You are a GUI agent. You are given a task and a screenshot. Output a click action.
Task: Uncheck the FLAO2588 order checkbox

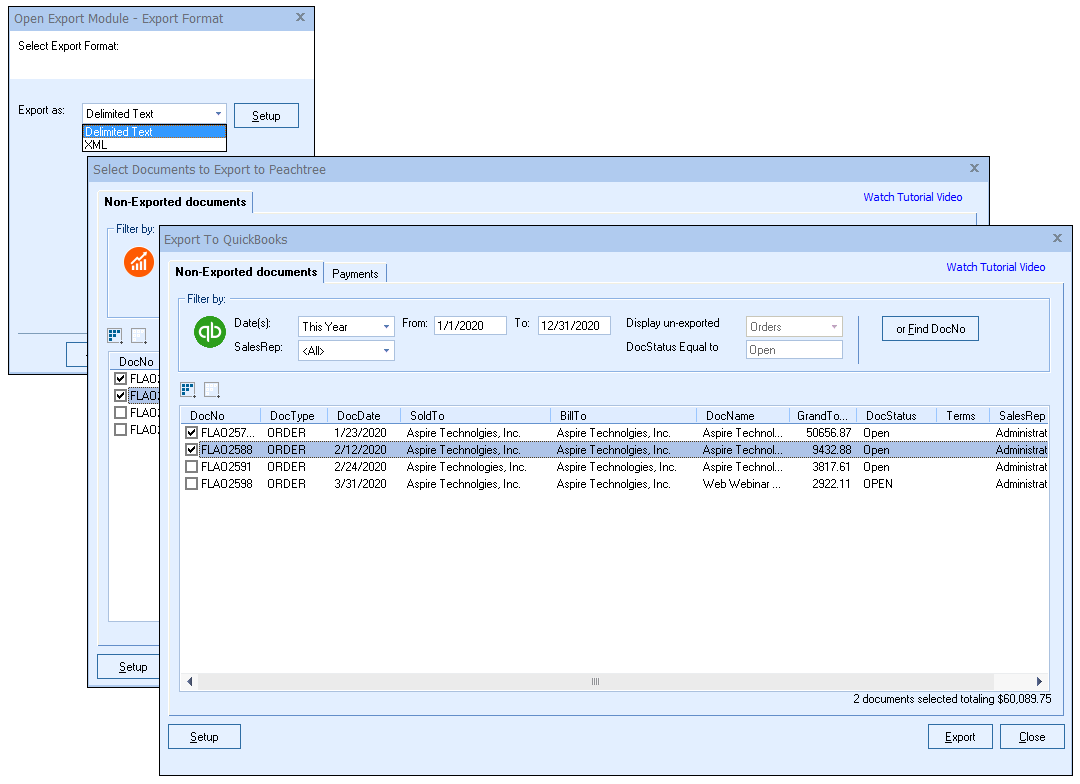[192, 450]
